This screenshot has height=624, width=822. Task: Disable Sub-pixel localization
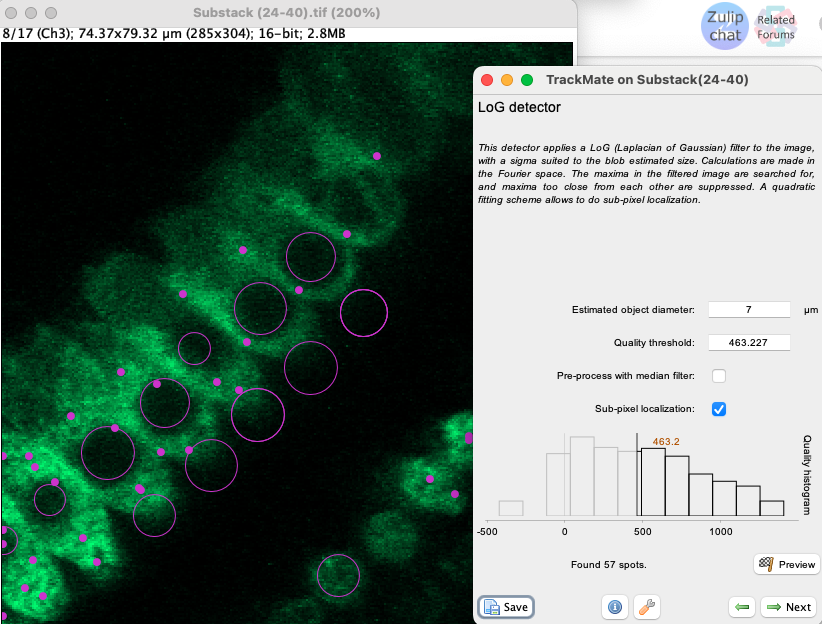[x=719, y=409]
